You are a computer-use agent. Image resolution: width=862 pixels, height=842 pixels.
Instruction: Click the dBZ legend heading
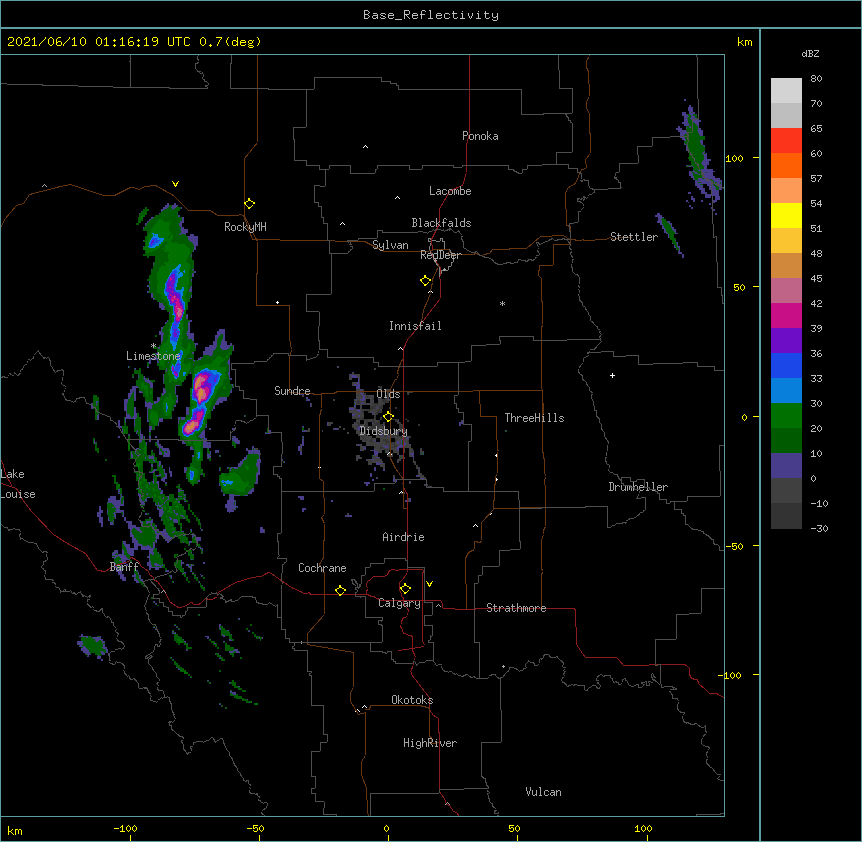pyautogui.click(x=810, y=54)
